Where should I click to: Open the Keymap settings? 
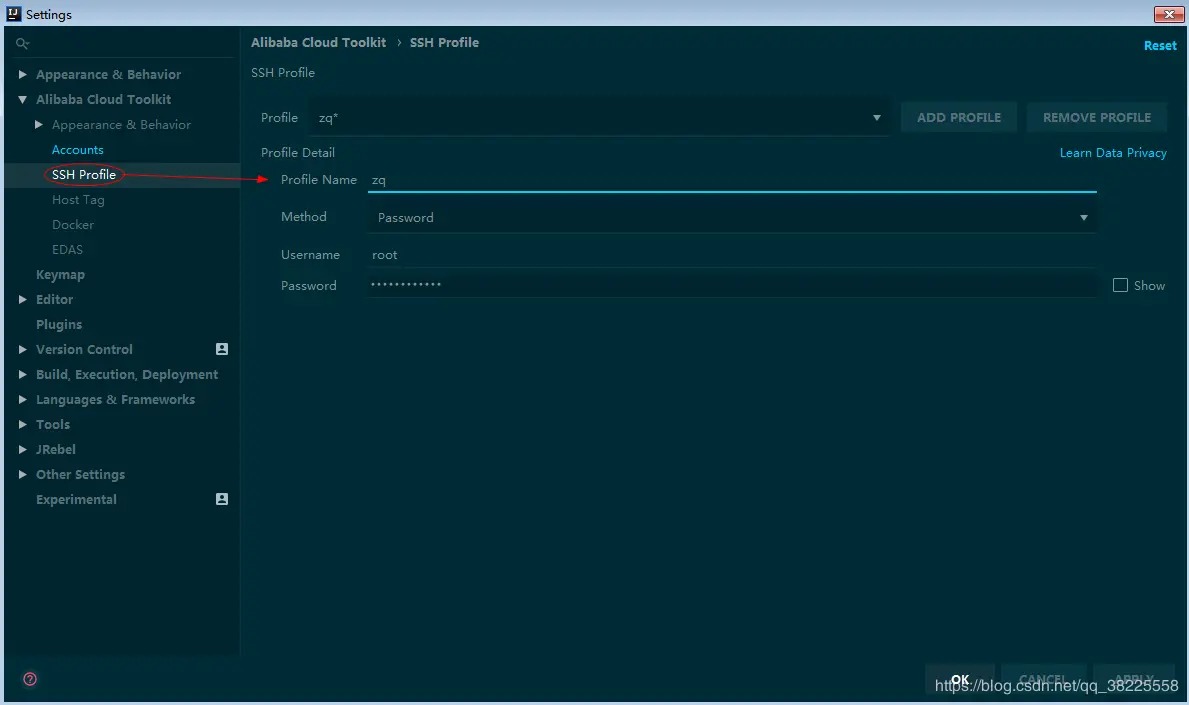point(61,274)
